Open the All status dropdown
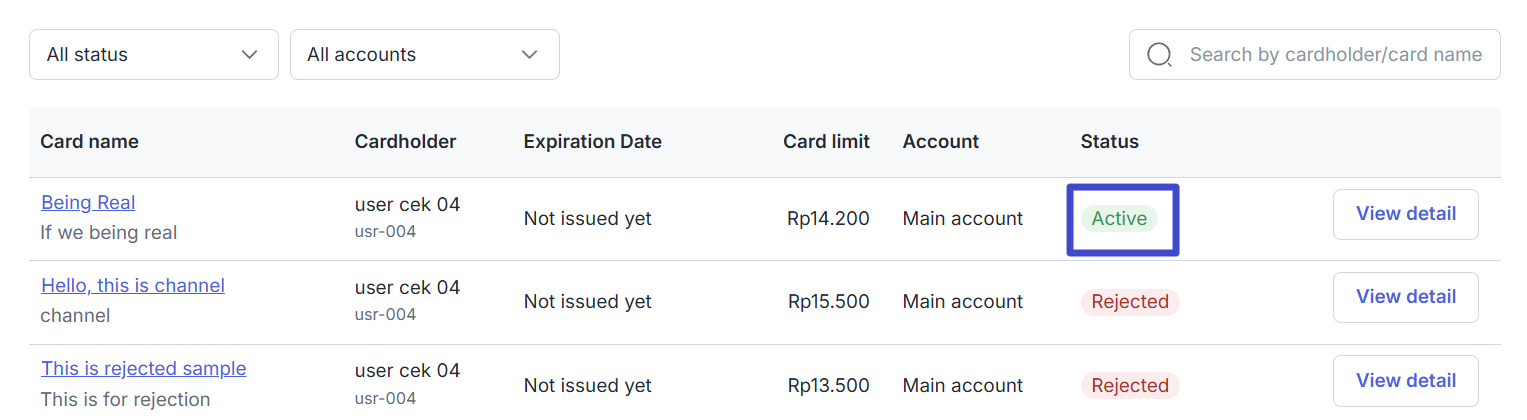The width and height of the screenshot is (1527, 420). 154,55
